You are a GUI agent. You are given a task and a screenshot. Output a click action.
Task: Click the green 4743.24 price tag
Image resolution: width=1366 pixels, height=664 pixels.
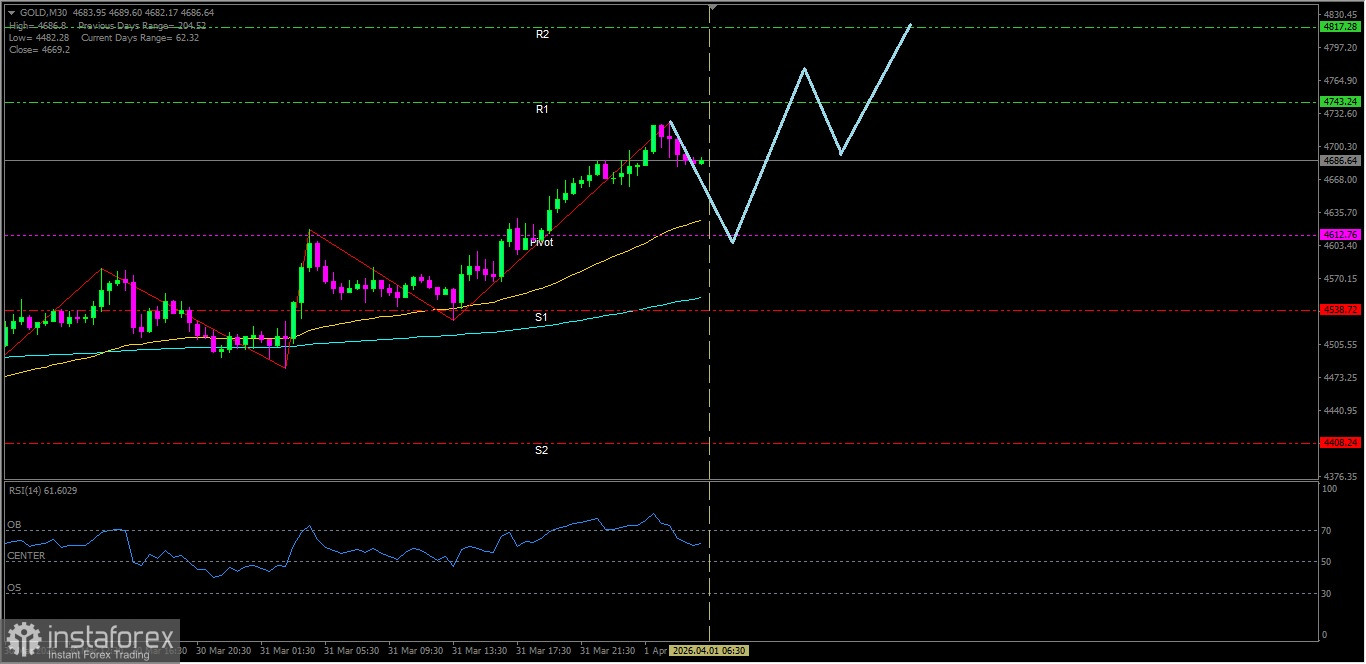(1339, 102)
